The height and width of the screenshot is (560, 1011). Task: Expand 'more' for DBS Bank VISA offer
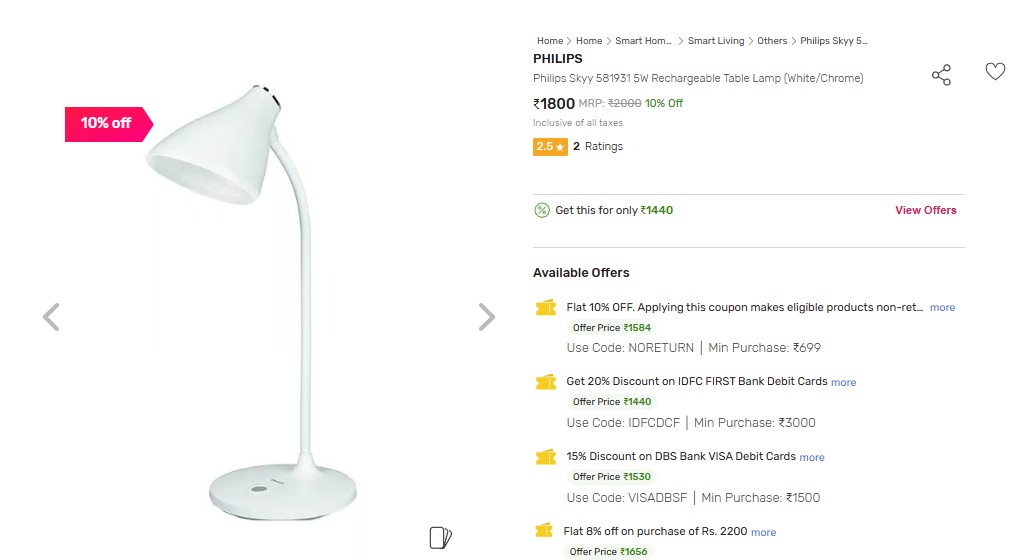[x=812, y=457]
